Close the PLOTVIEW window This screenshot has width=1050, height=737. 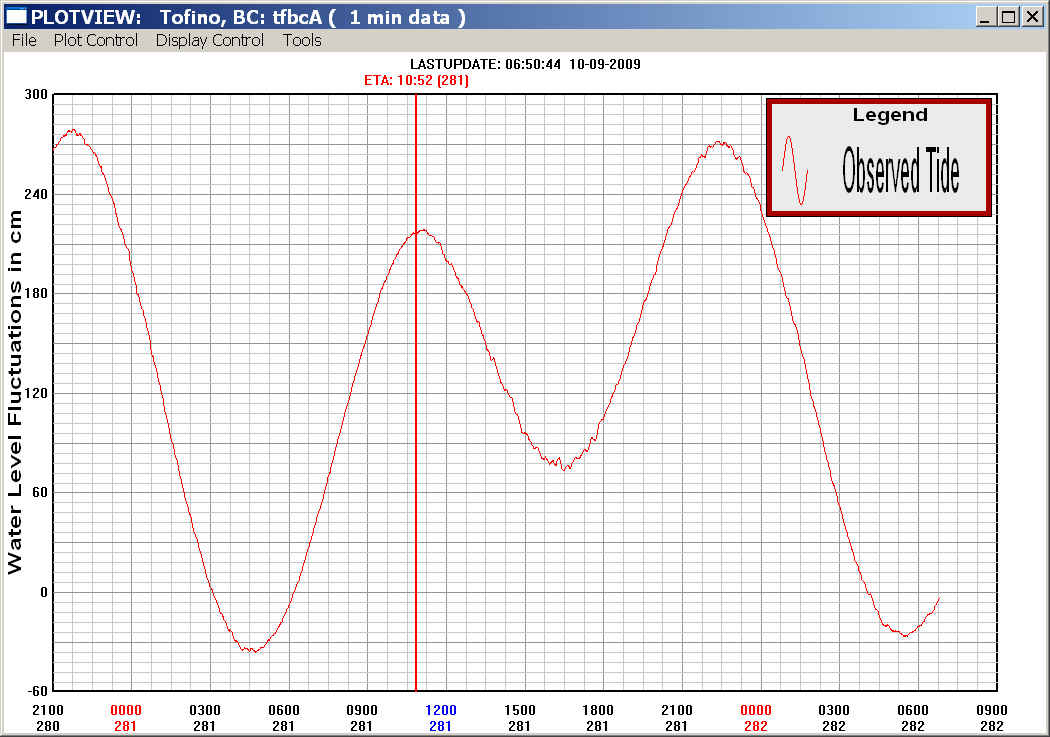pyautogui.click(x=1033, y=17)
